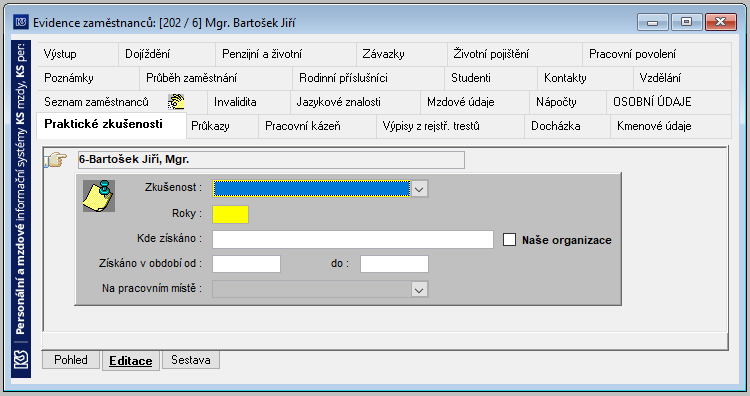Viewport: 750px width, 396px height.
Task: Click the highlighted Zkušenost combo box field
Action: [x=311, y=189]
